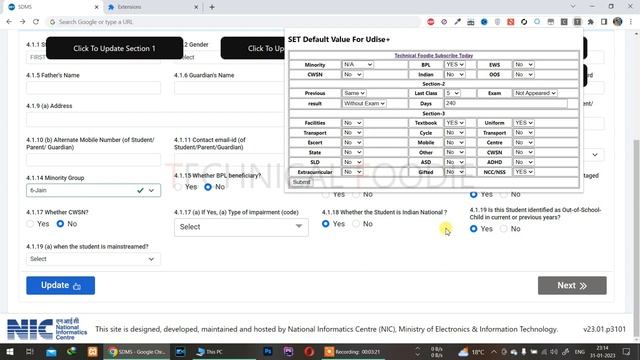Screen dimensions: 640x360
Task: Open Textbook dropdown in Section-3
Action: point(455,123)
